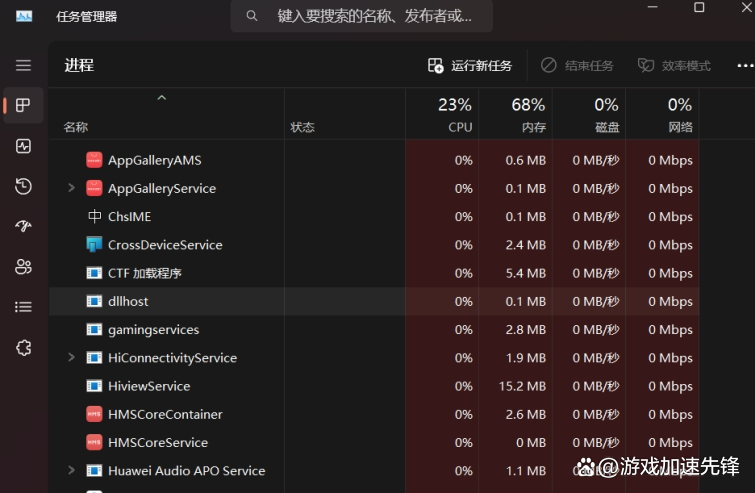Click the 2.4 MB memory value
Viewport: 755px width, 493px height.
pos(526,245)
